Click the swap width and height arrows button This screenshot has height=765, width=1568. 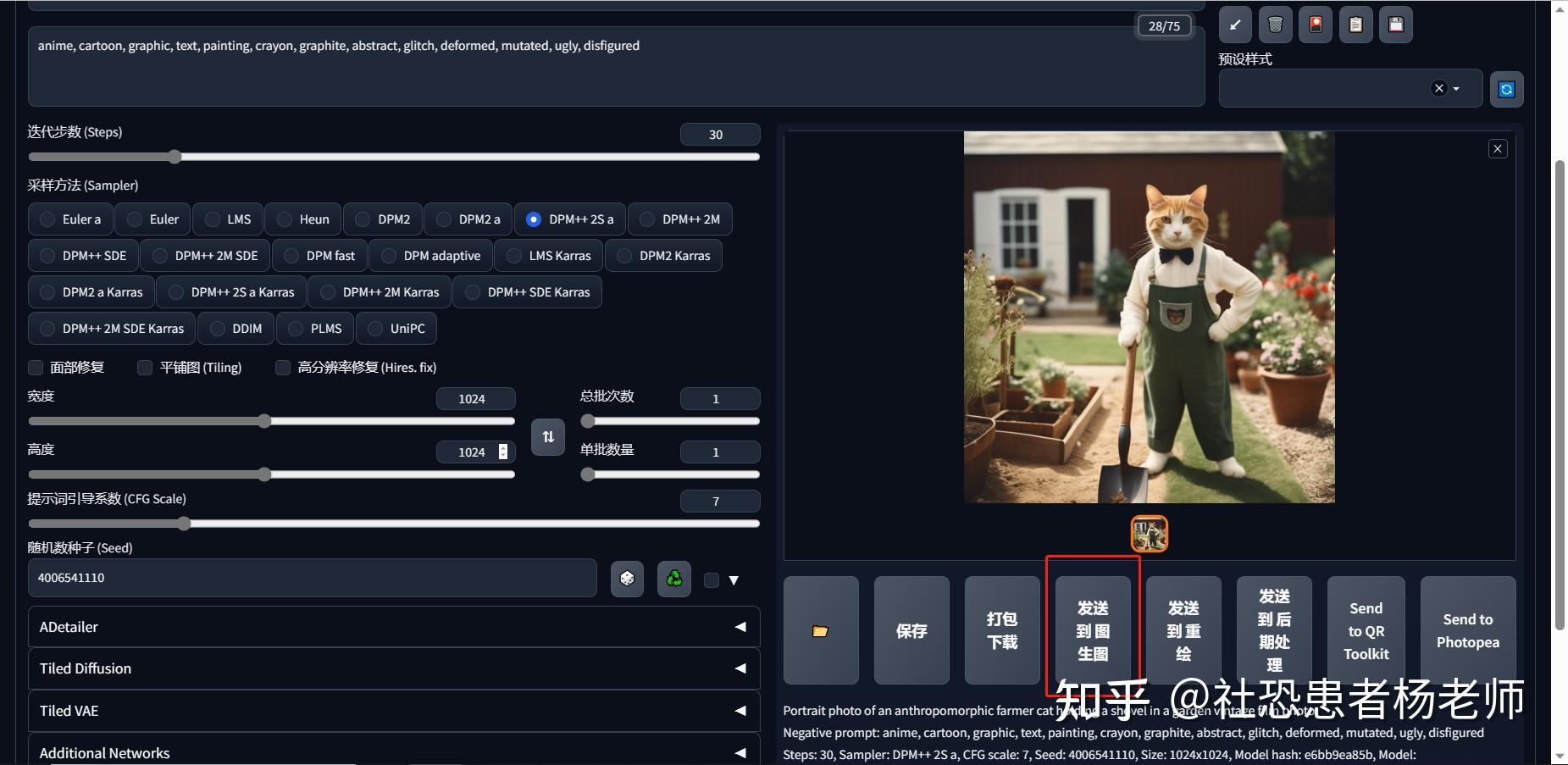tap(547, 437)
